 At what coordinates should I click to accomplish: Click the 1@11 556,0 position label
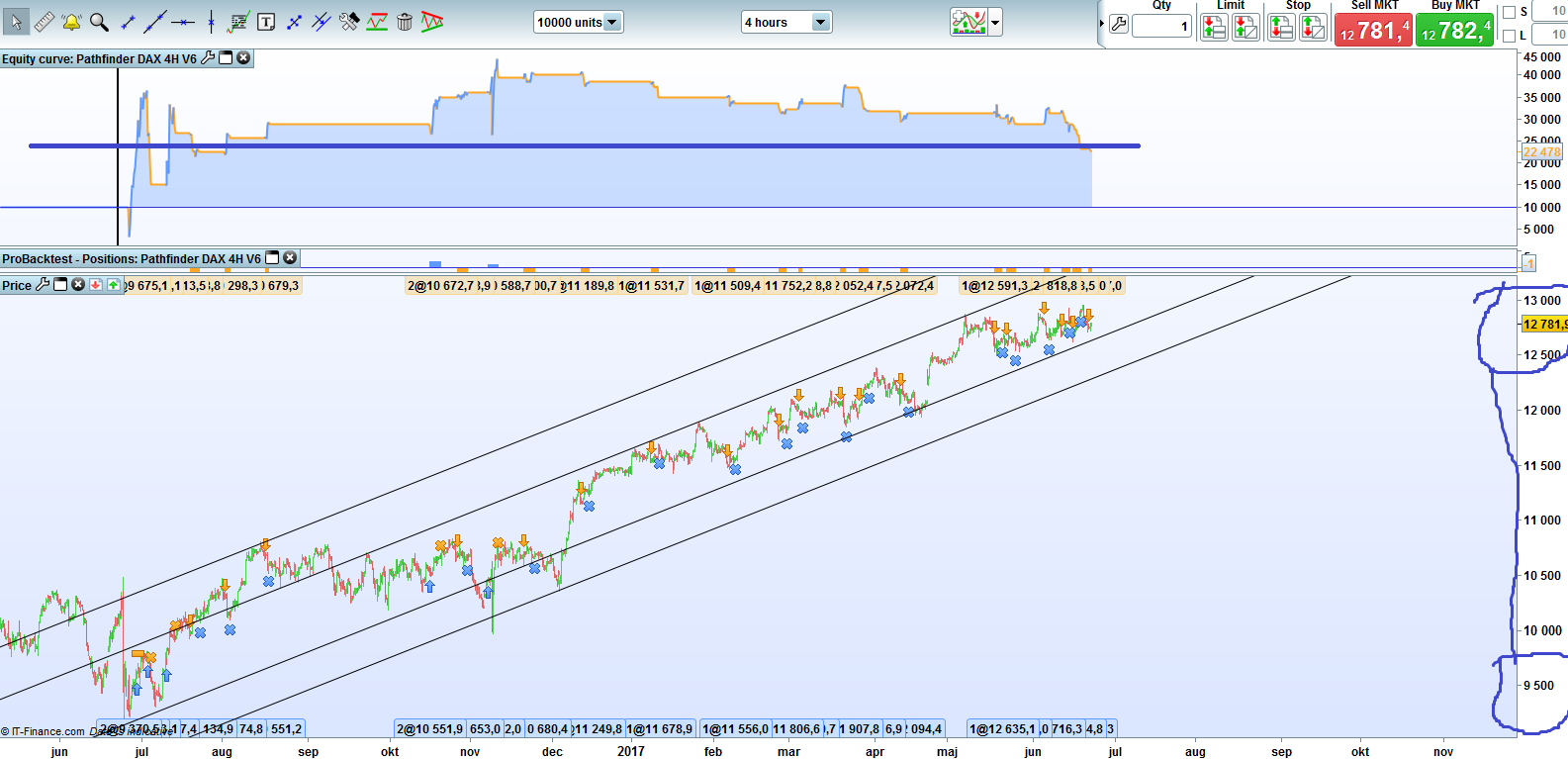(735, 729)
